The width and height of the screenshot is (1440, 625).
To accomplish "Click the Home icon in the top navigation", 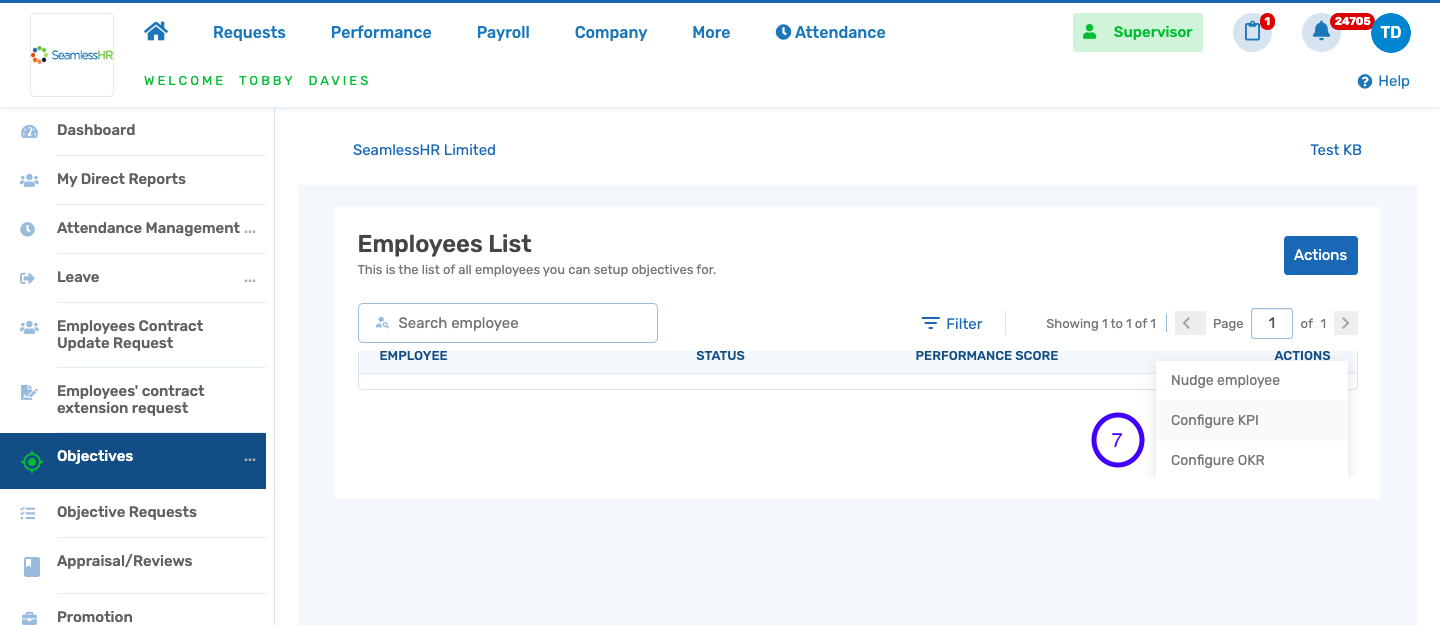I will point(156,31).
